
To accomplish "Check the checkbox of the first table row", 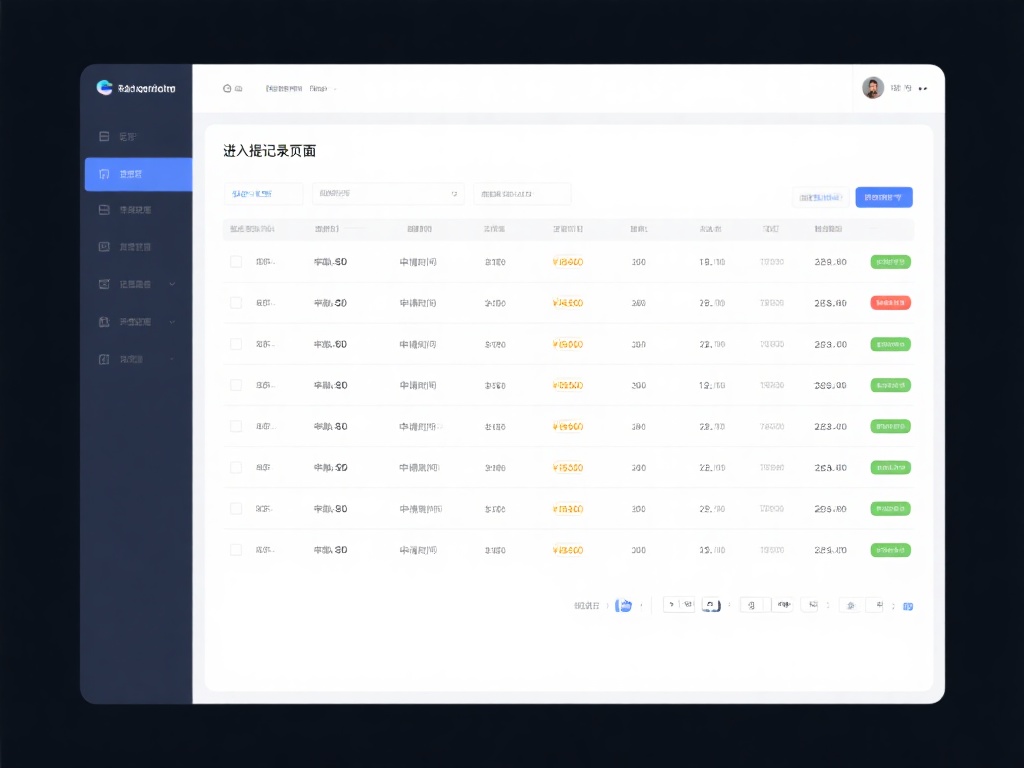I will [x=236, y=261].
